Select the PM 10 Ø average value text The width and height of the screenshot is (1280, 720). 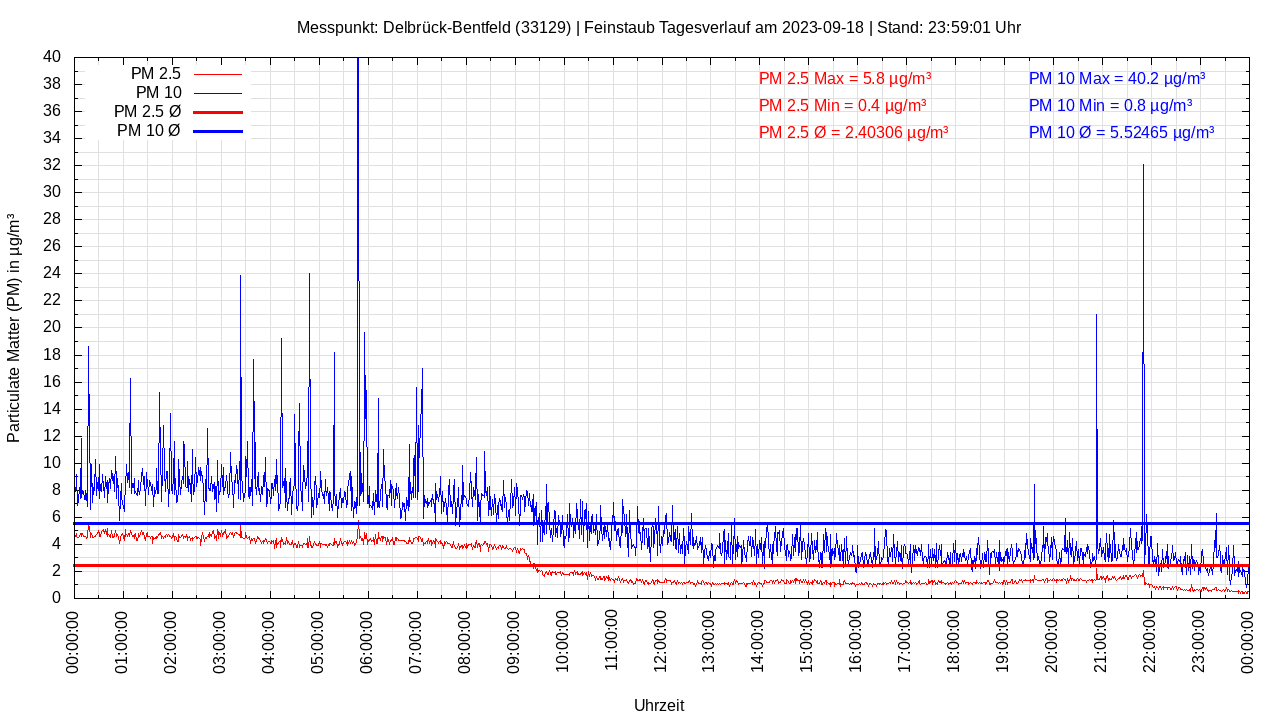click(x=1121, y=132)
